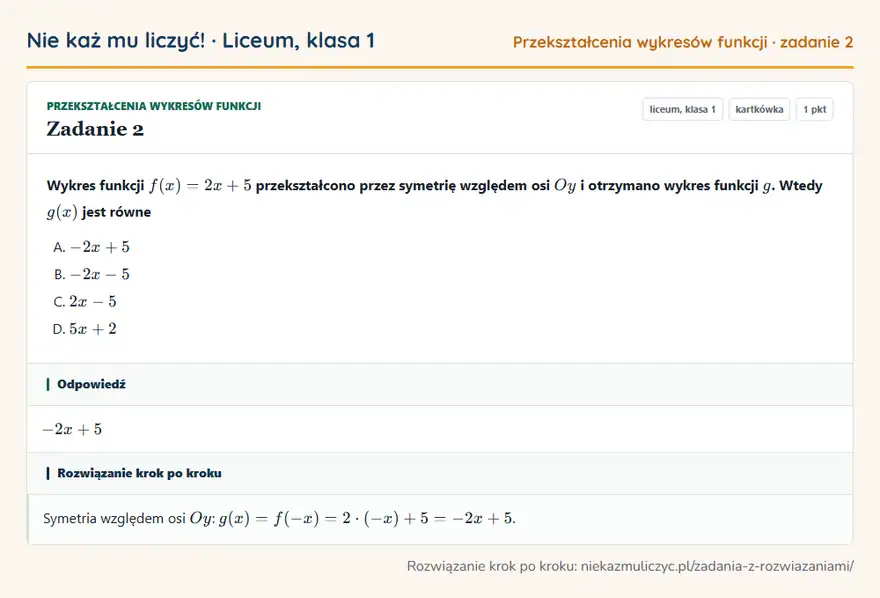Click the 'kartkówka' tag
Screen dimensions: 880x598
point(759,109)
